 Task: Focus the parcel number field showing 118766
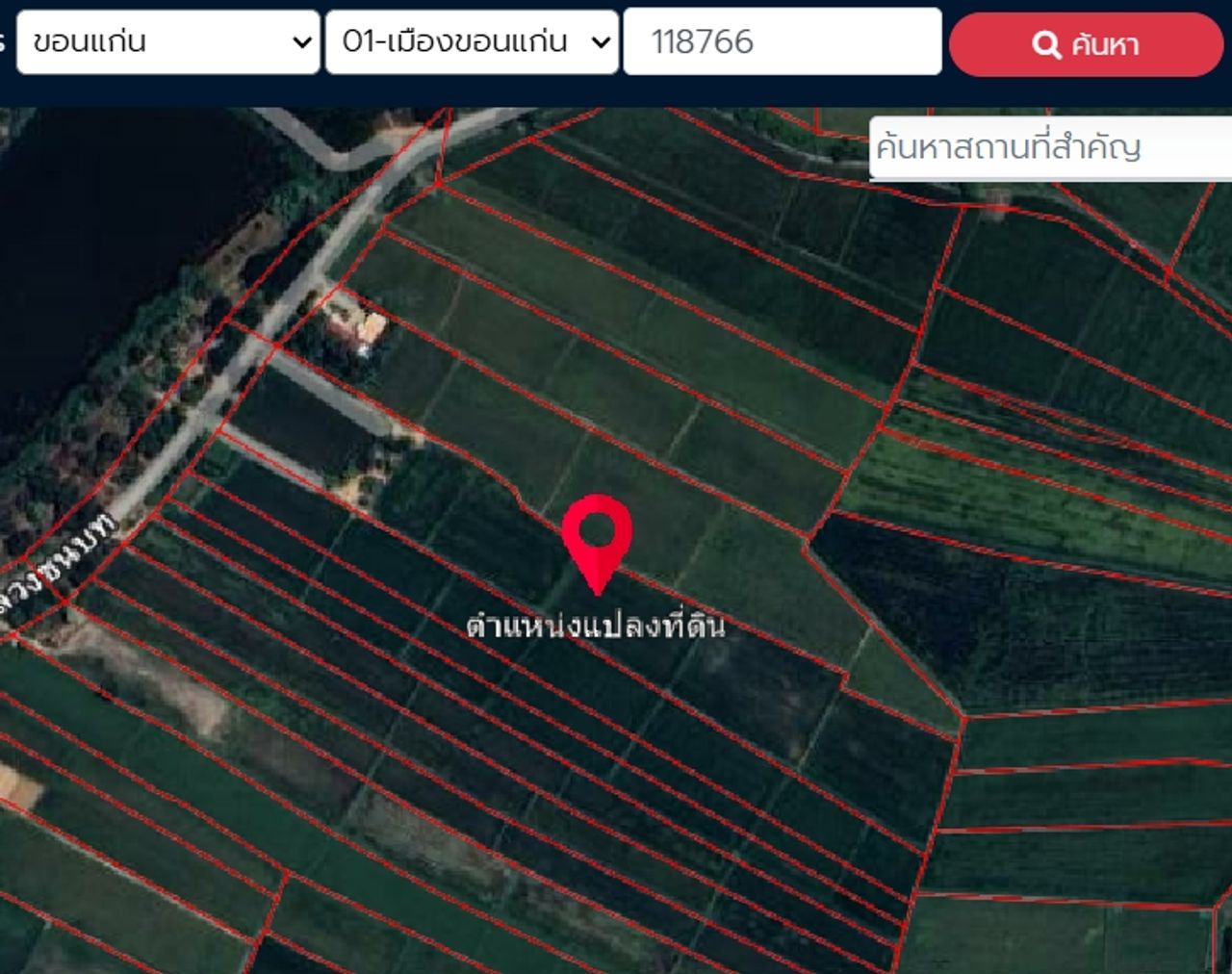coord(782,42)
